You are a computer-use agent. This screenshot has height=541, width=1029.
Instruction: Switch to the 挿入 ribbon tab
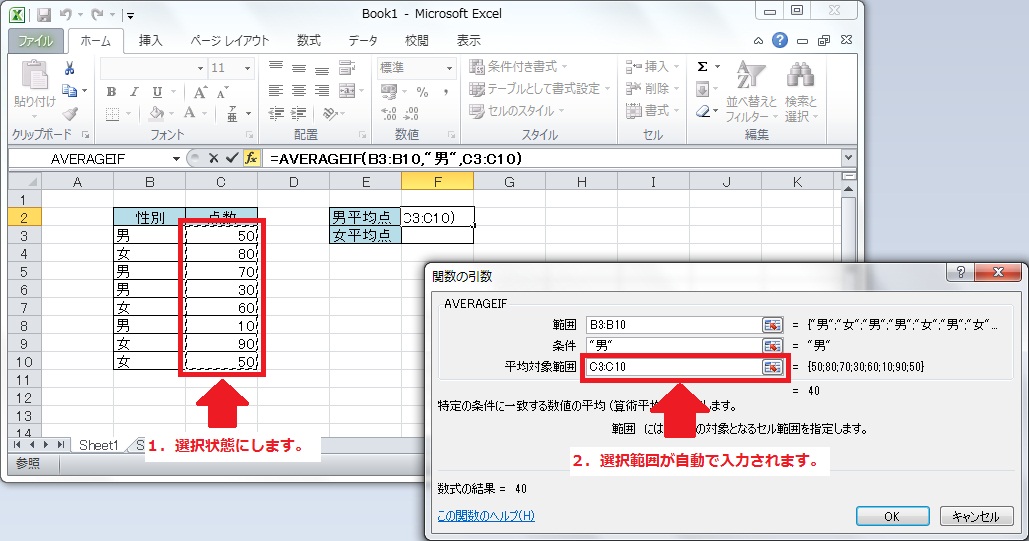150,41
